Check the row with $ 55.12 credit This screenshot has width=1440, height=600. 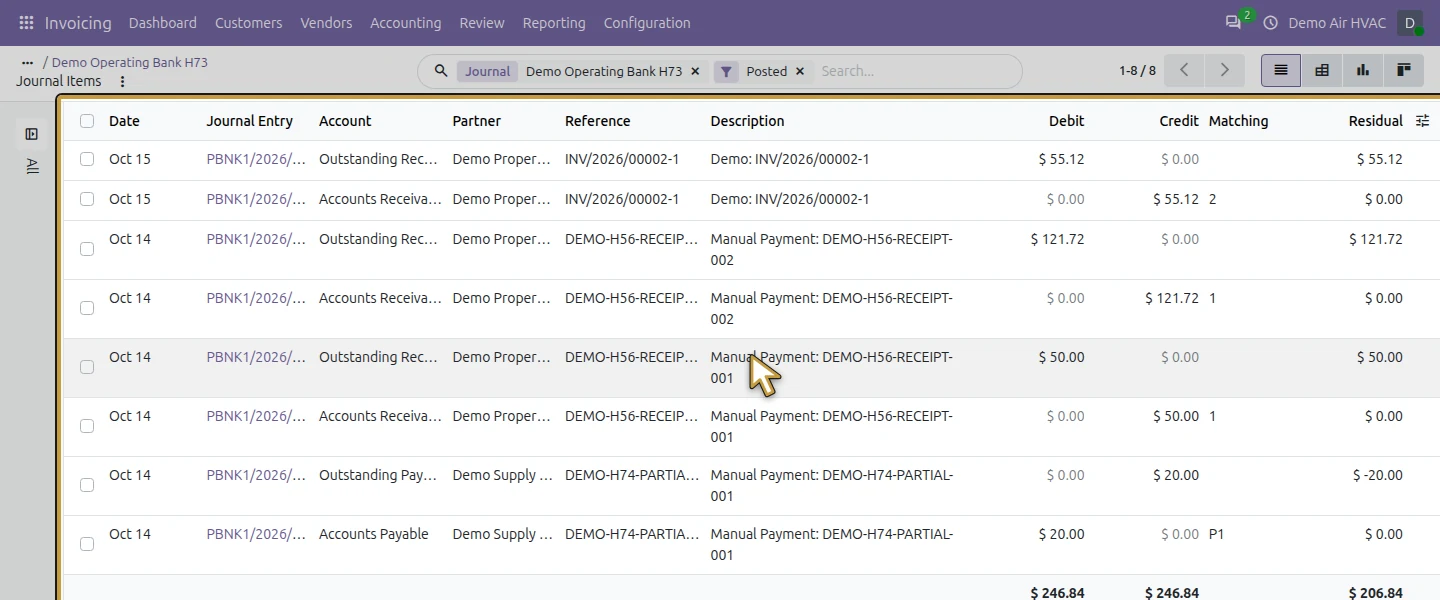point(87,199)
